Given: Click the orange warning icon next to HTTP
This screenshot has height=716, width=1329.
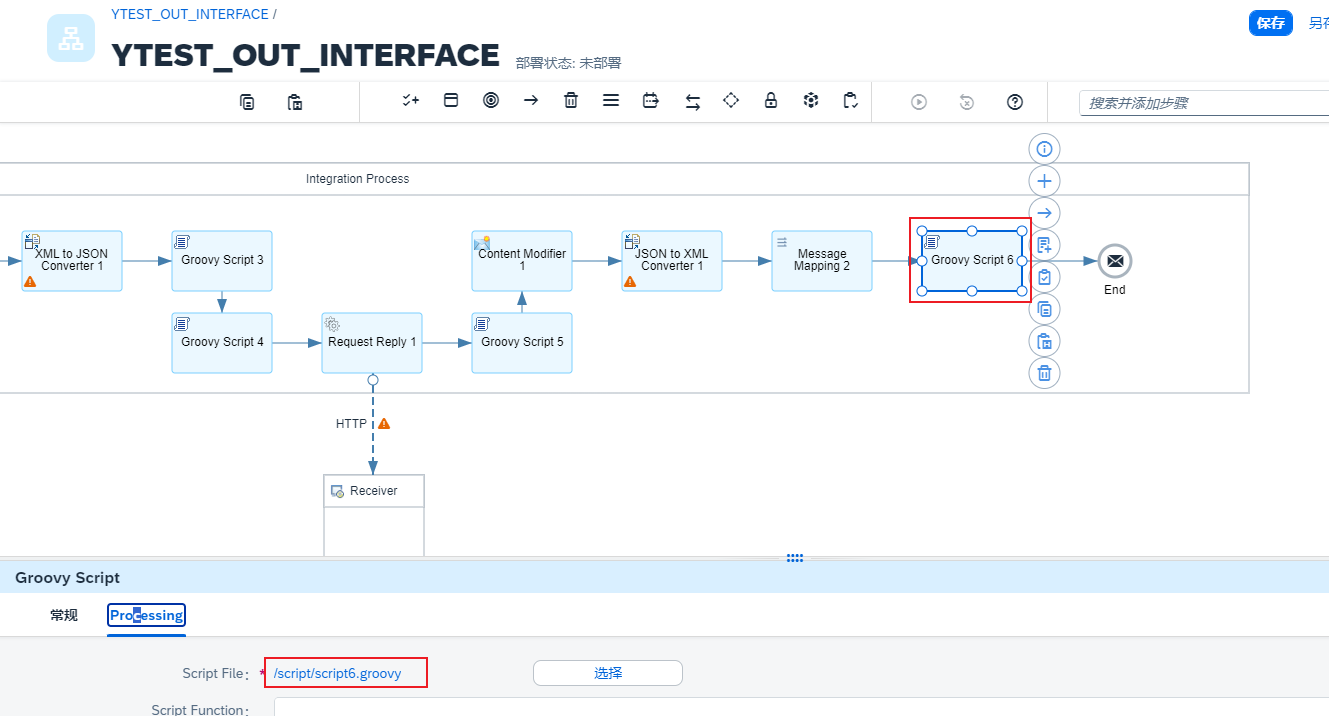Looking at the screenshot, I should 384,424.
